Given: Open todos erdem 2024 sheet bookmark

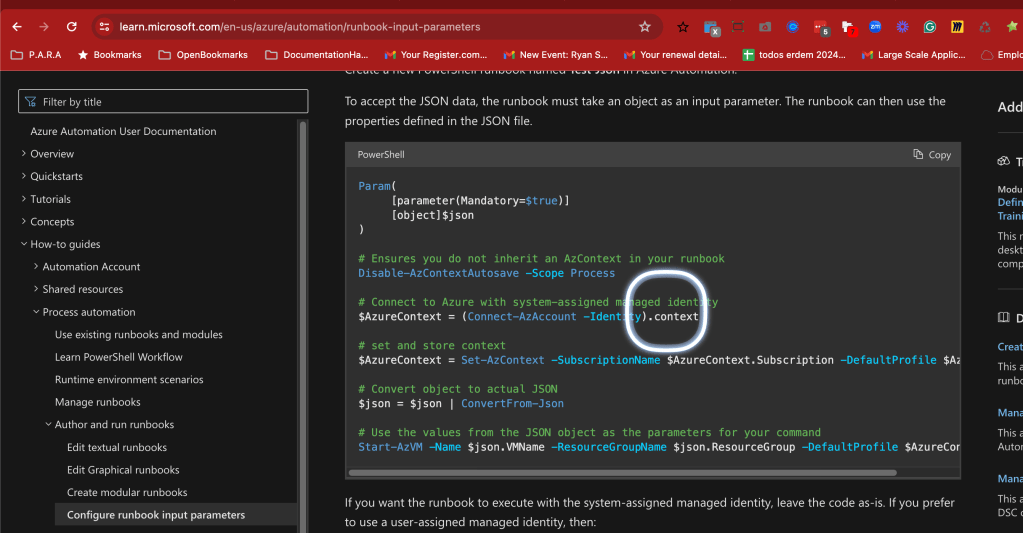Looking at the screenshot, I should tap(794, 55).
